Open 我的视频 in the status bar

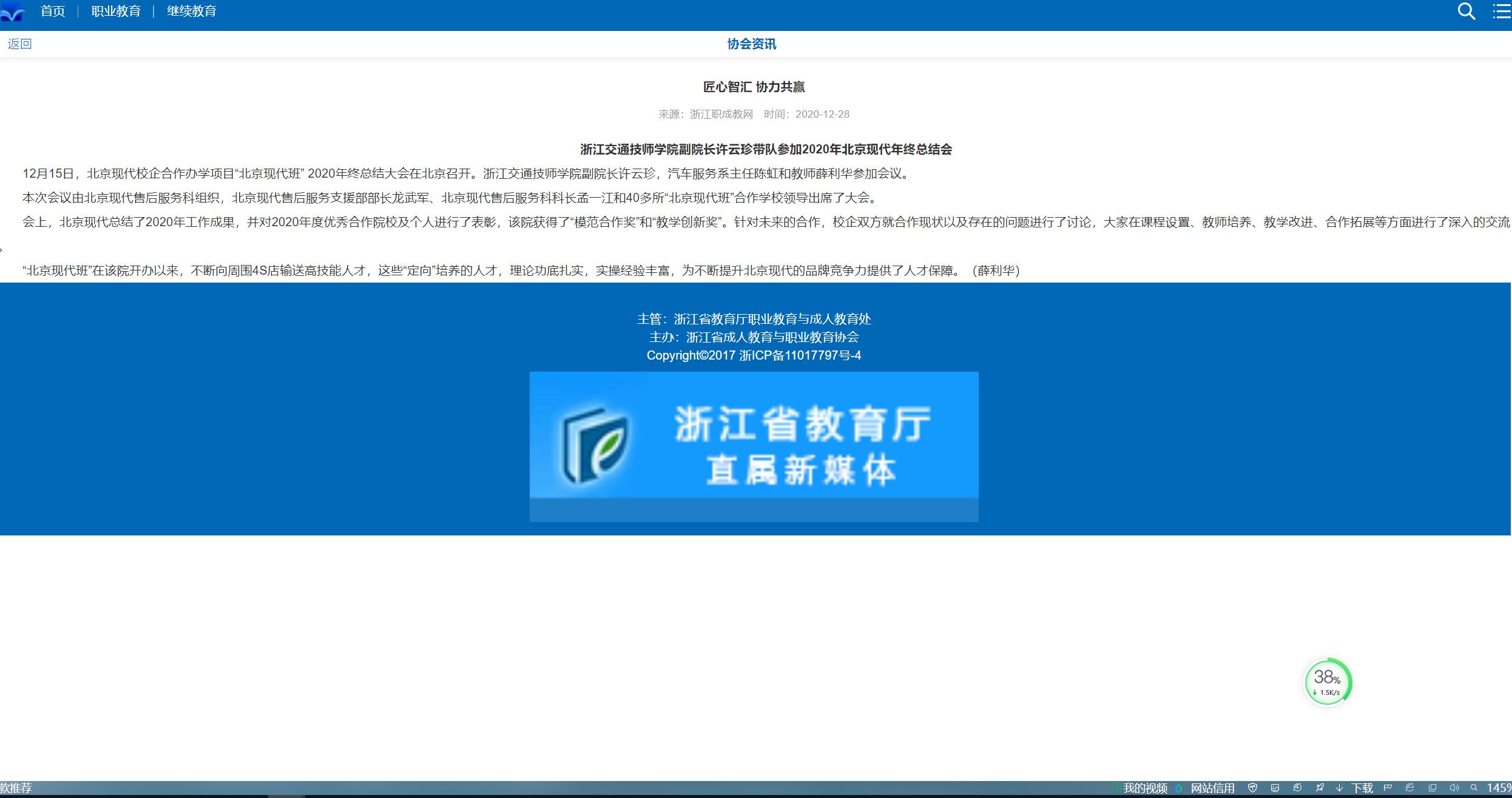[1146, 788]
